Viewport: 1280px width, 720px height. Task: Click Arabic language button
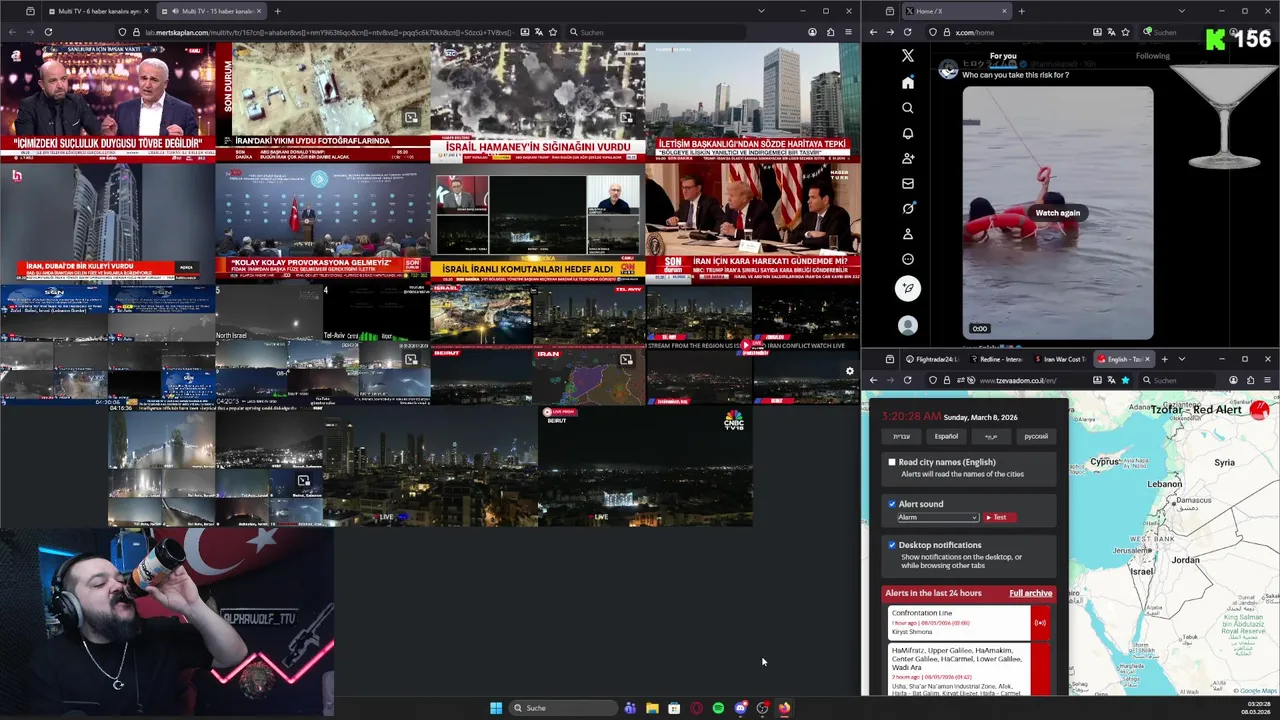991,436
